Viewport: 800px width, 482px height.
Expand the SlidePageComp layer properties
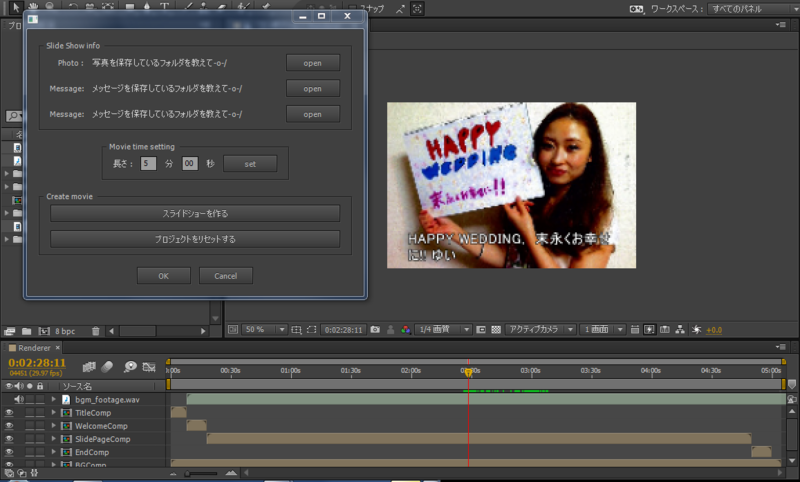[54, 439]
